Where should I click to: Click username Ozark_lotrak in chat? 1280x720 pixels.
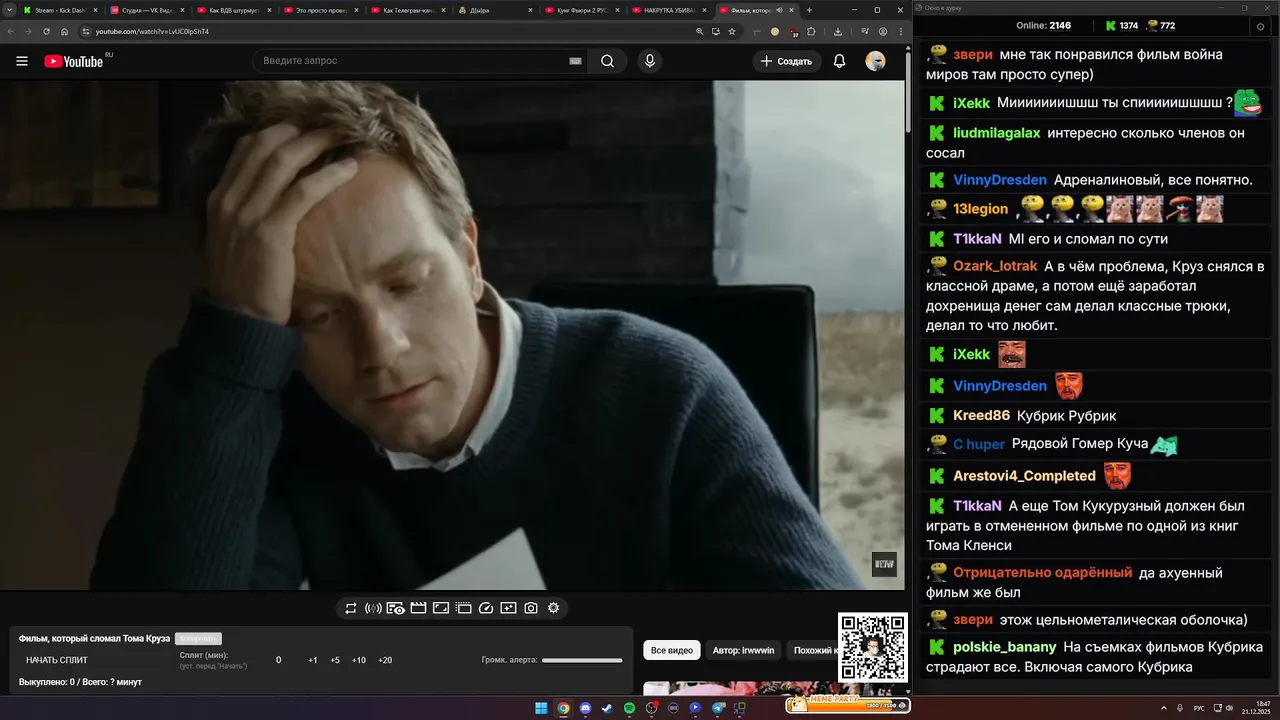995,266
